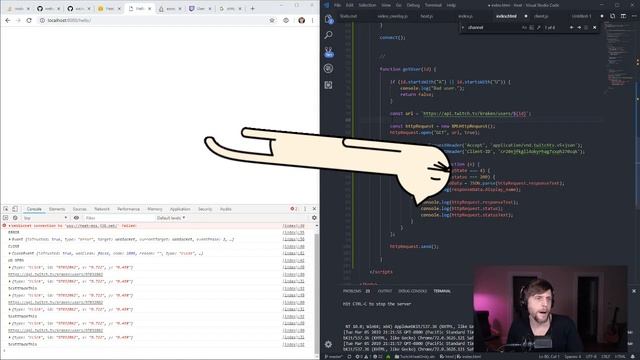Expand the WebSocket connection failed error

point(9,226)
